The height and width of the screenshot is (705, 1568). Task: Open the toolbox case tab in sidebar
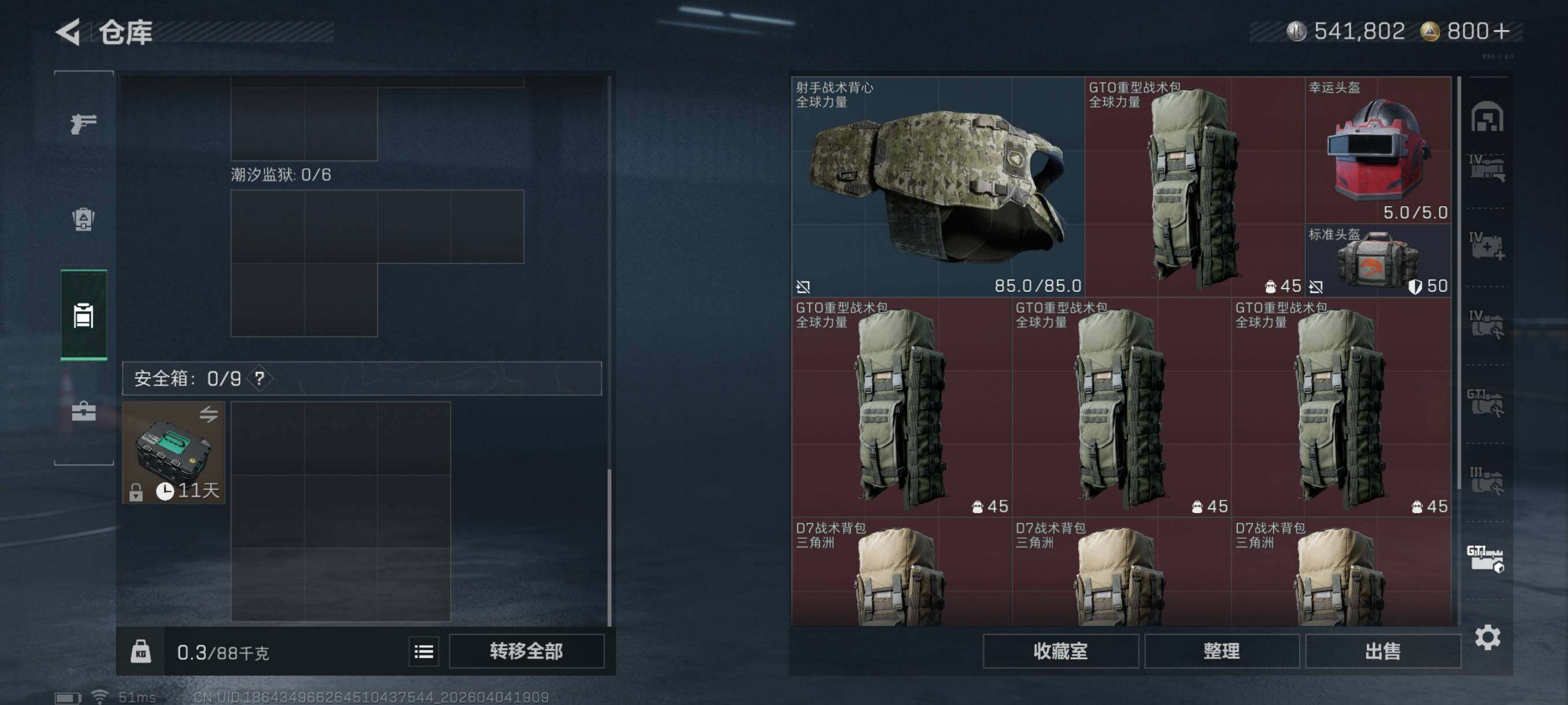[83, 411]
